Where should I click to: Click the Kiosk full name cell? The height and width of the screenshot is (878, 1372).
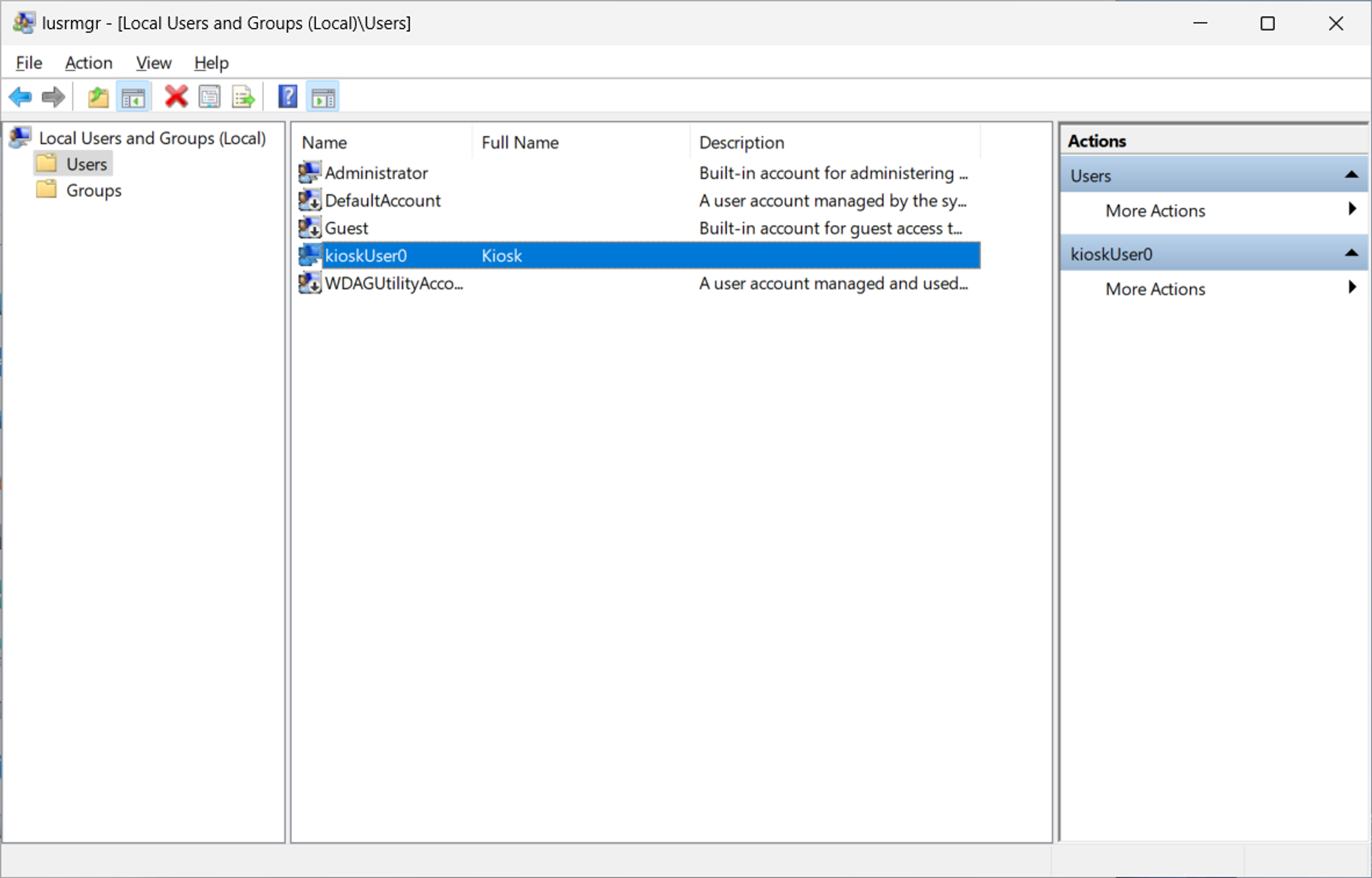501,255
